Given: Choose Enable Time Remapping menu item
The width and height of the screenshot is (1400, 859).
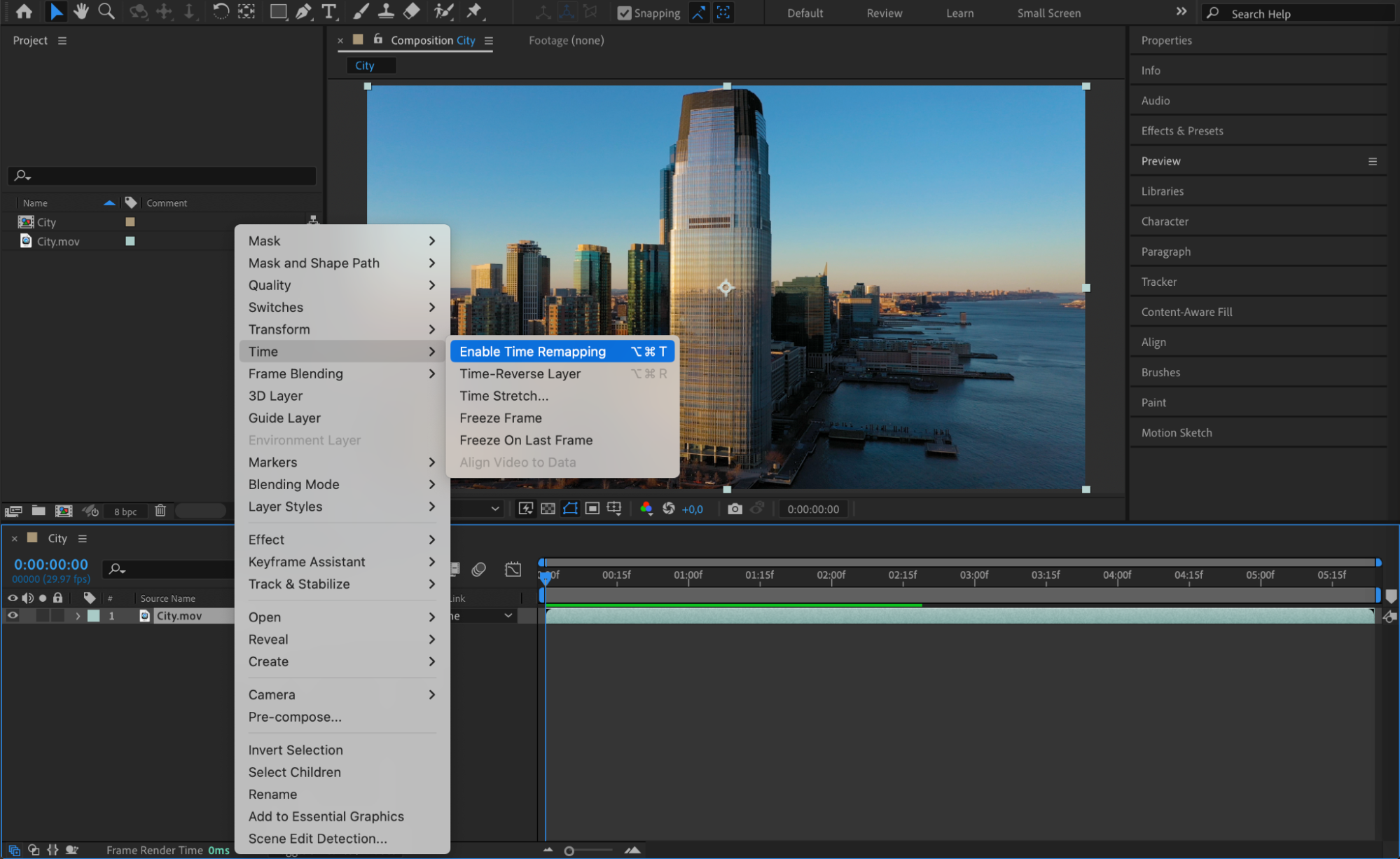Looking at the screenshot, I should pos(532,352).
